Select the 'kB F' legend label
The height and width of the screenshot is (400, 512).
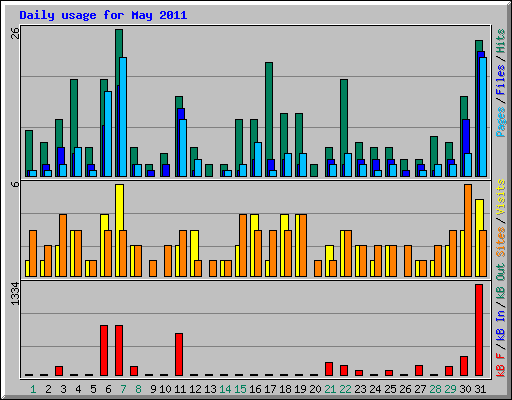(501, 364)
